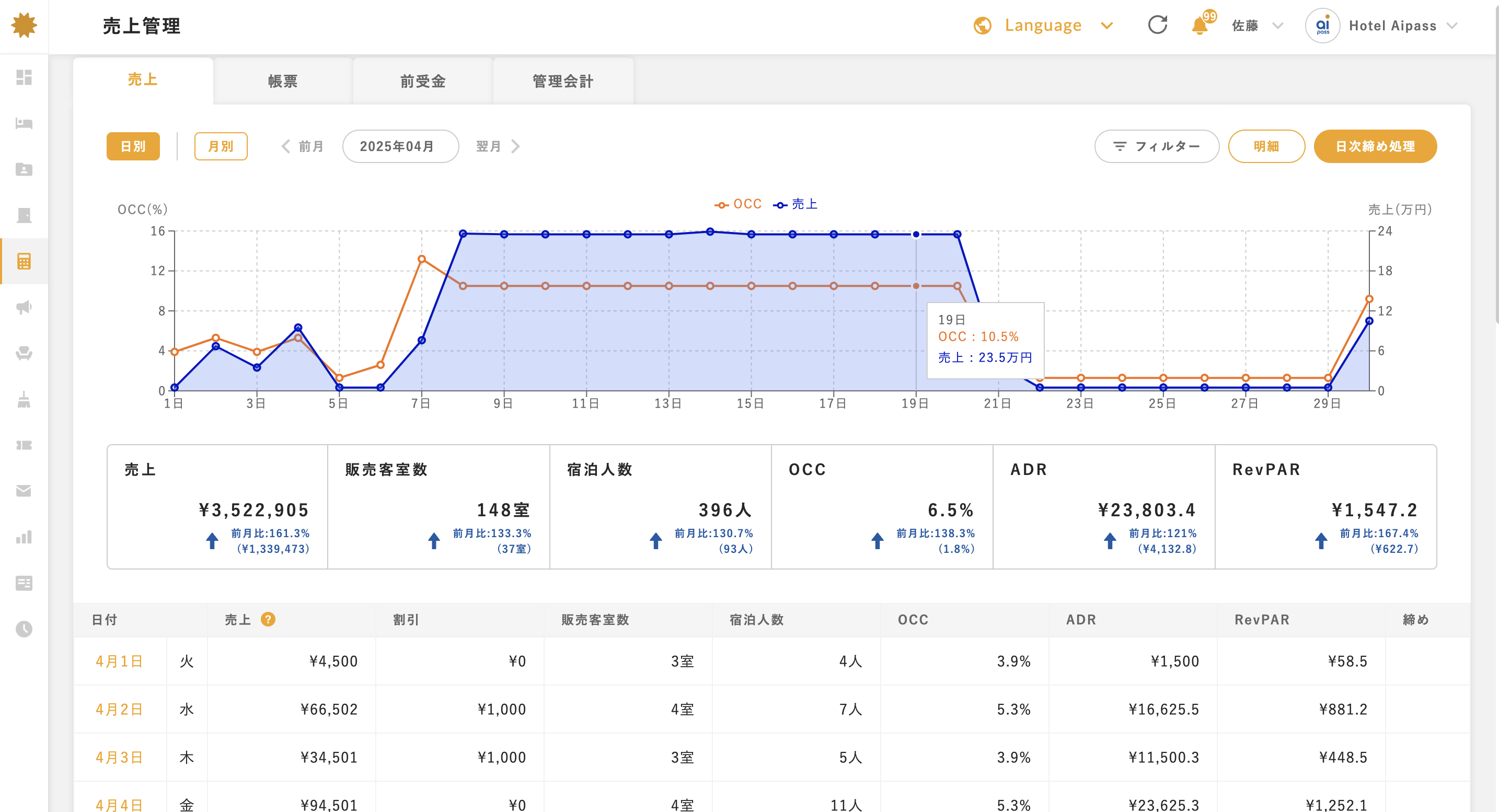Click the ¥3,522,905 total sales value
Viewport: 1499px width, 812px height.
point(253,510)
